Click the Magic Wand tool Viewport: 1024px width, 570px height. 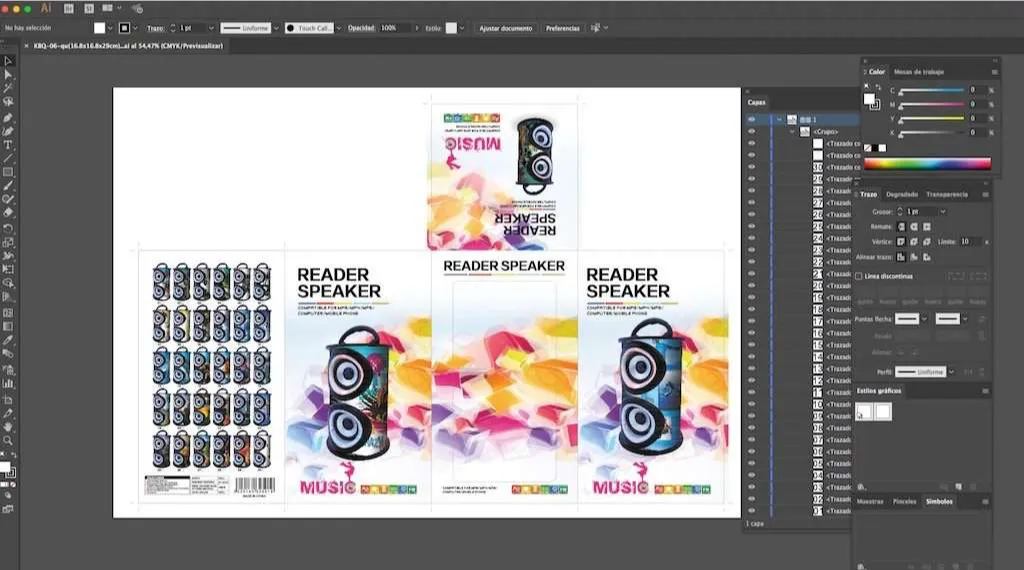pyautogui.click(x=8, y=88)
